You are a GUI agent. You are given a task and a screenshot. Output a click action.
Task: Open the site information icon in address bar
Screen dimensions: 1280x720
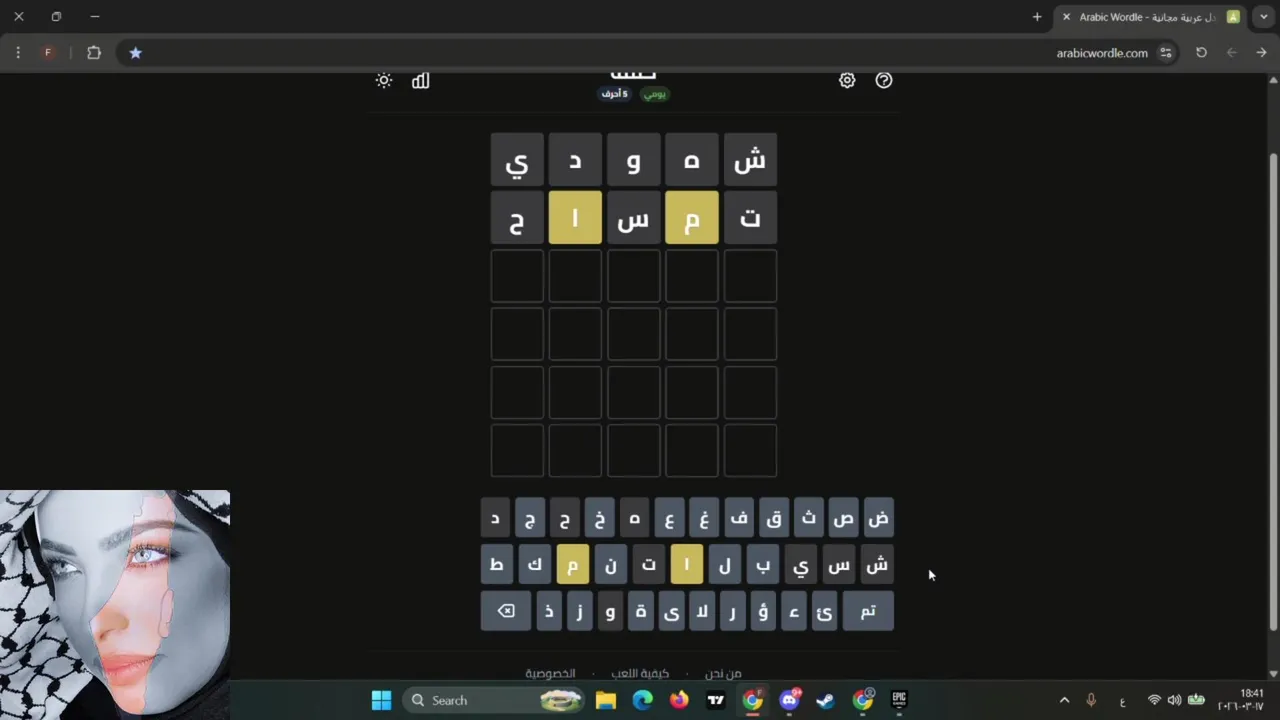1165,53
